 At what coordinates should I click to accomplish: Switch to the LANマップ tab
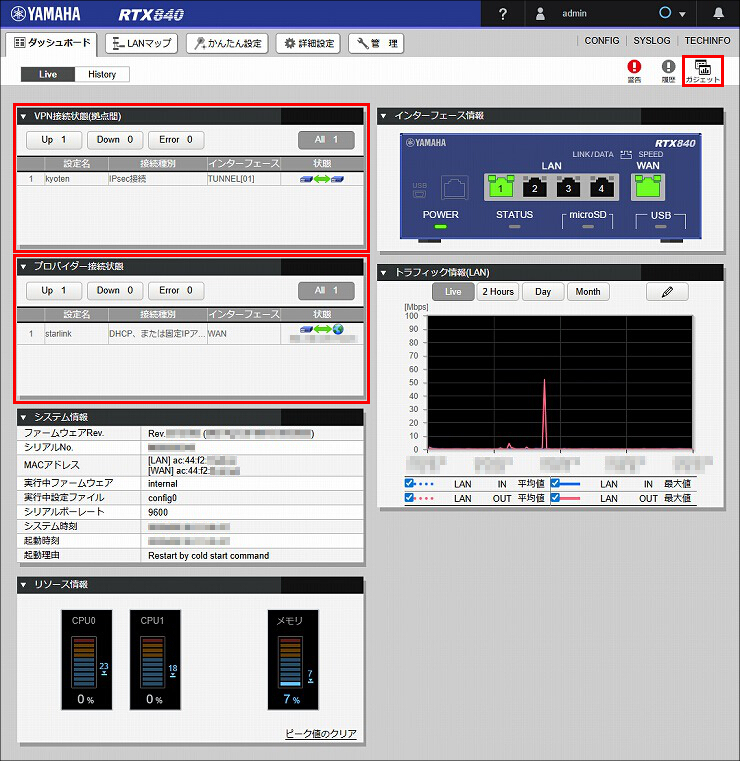141,43
